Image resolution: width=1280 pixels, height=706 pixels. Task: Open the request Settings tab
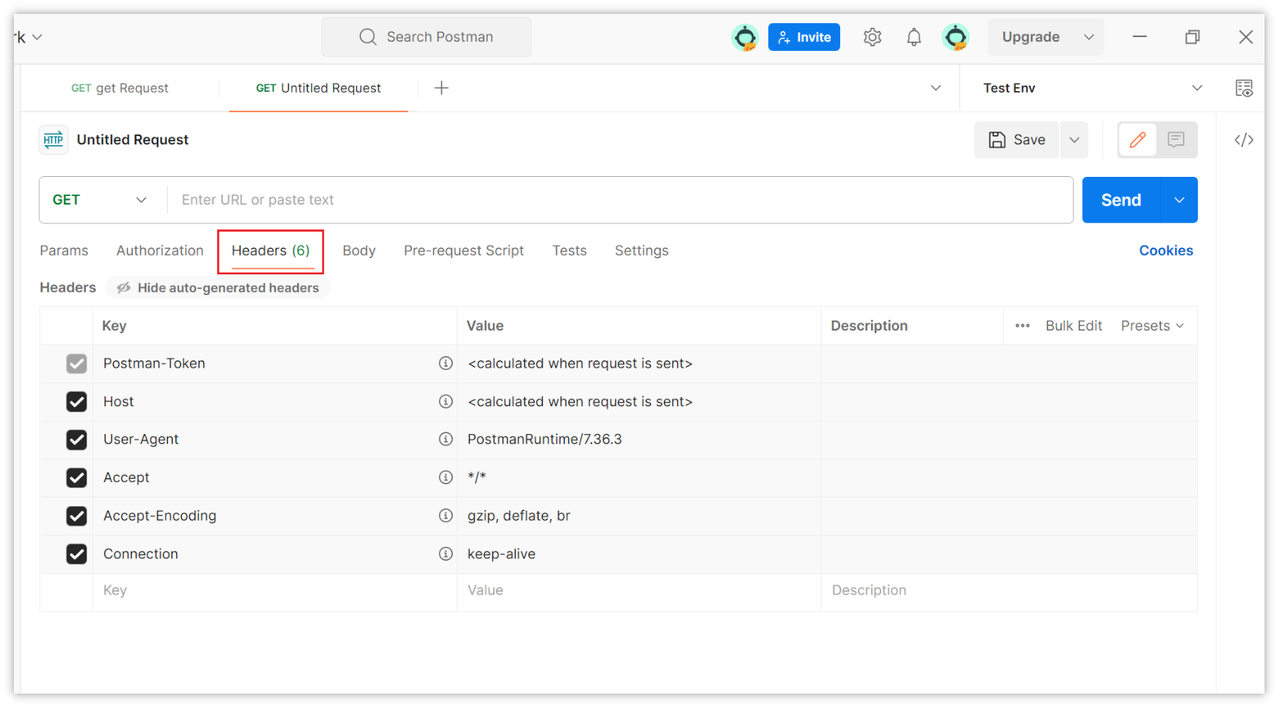coord(642,251)
